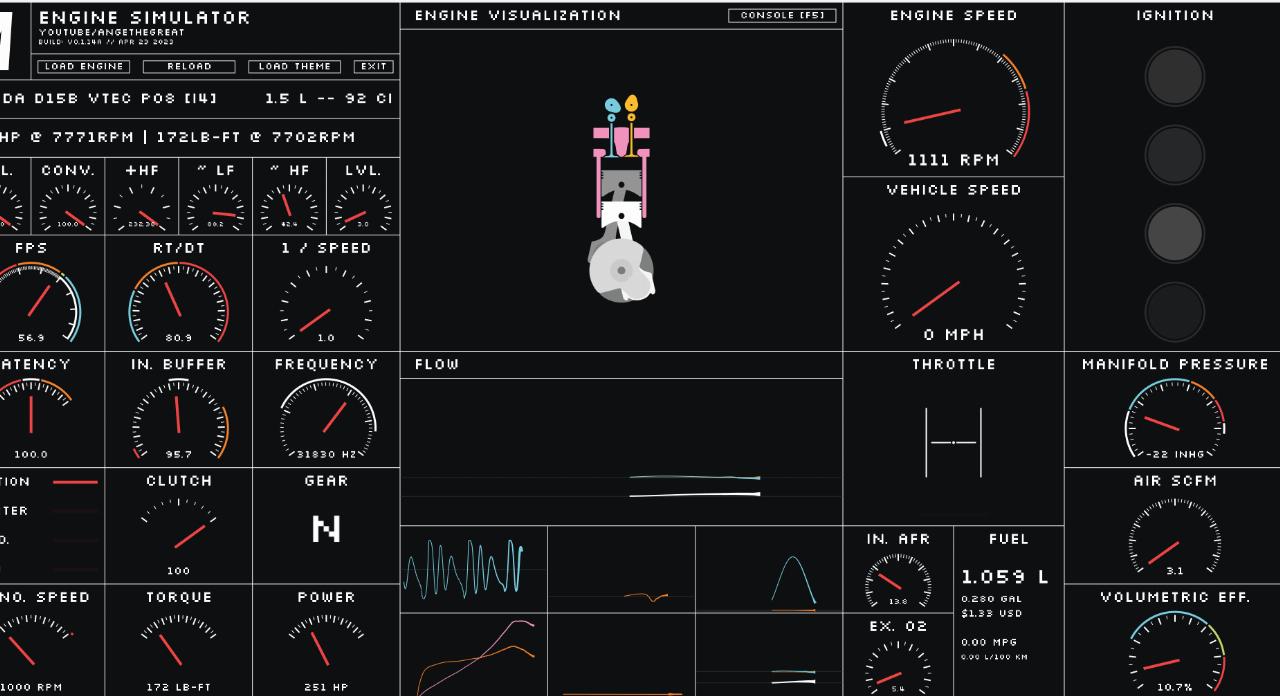This screenshot has width=1280, height=696.
Task: Open the Console [F5] panel
Action: click(x=782, y=16)
